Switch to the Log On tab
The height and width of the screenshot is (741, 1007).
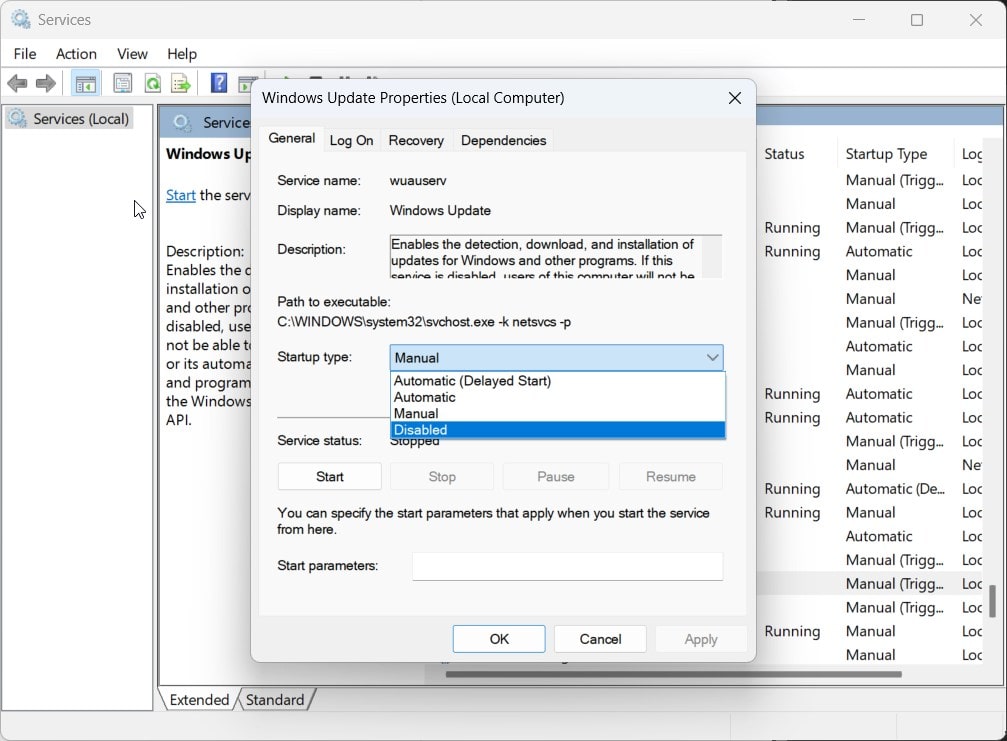(351, 141)
